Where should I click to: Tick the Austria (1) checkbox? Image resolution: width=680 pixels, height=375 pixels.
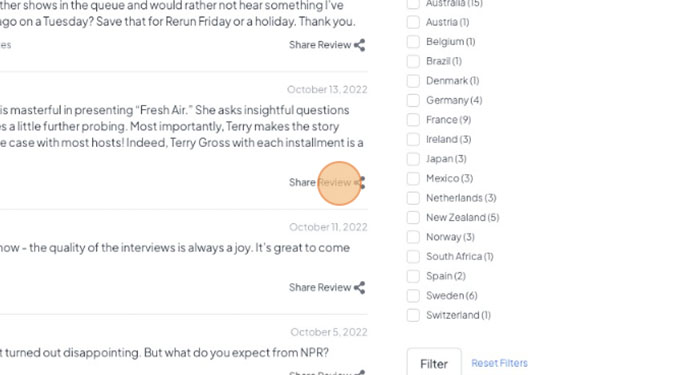coord(413,22)
